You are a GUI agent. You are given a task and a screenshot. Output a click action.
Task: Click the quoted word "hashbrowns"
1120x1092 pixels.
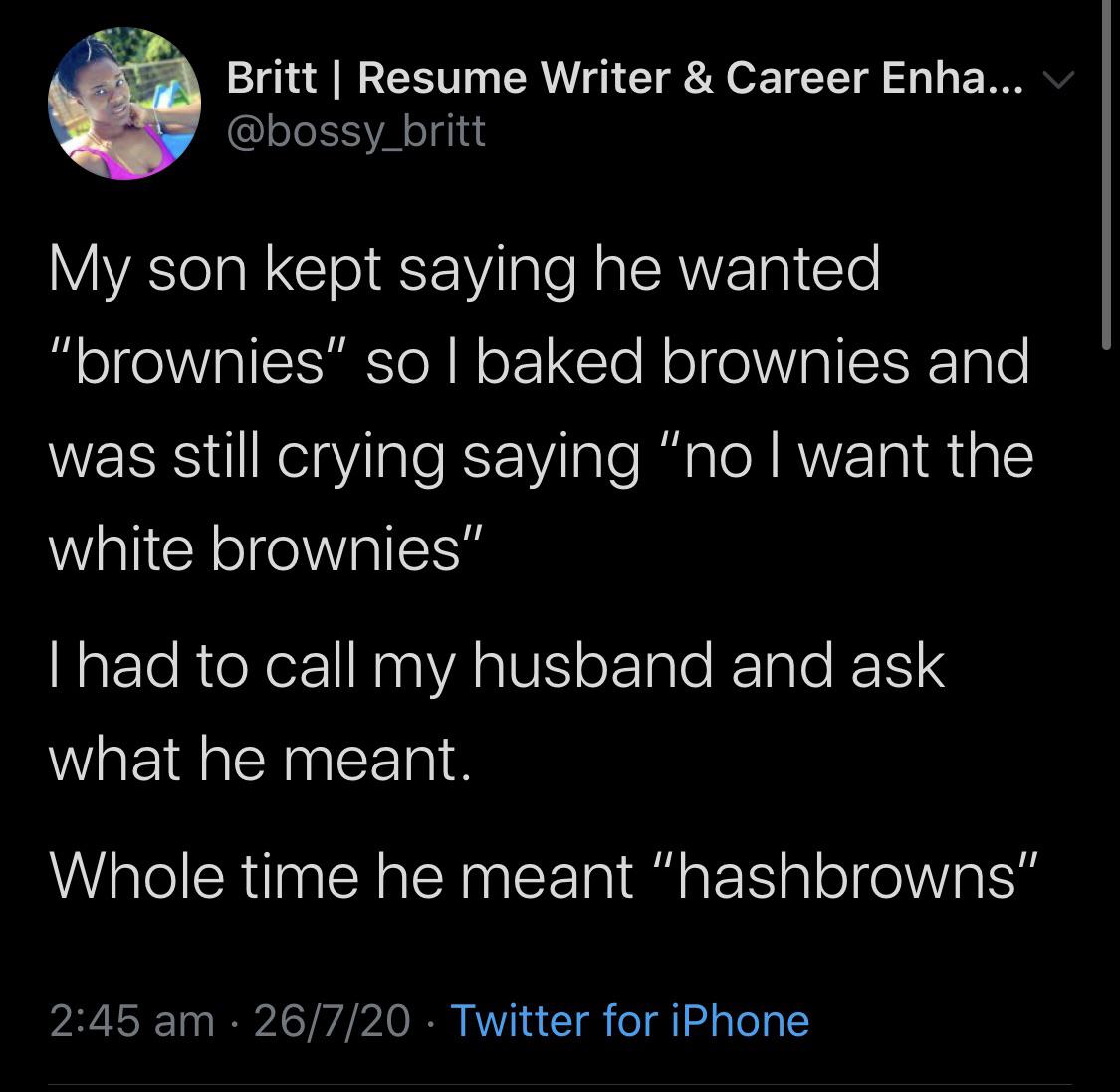click(846, 875)
